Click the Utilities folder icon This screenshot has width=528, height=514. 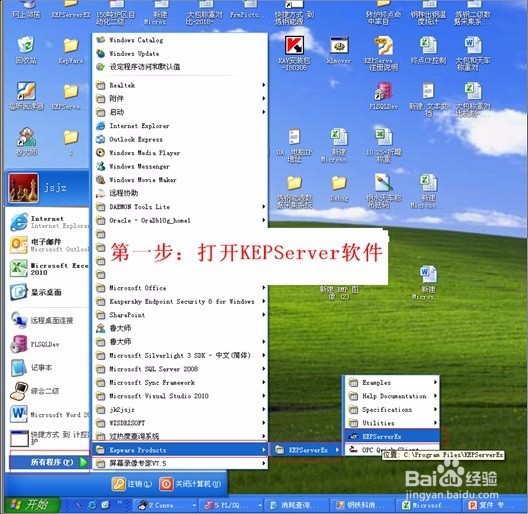coord(353,423)
